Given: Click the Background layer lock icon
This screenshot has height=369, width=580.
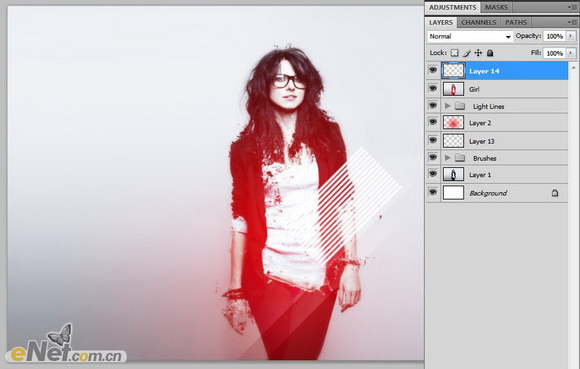Looking at the screenshot, I should tap(555, 193).
